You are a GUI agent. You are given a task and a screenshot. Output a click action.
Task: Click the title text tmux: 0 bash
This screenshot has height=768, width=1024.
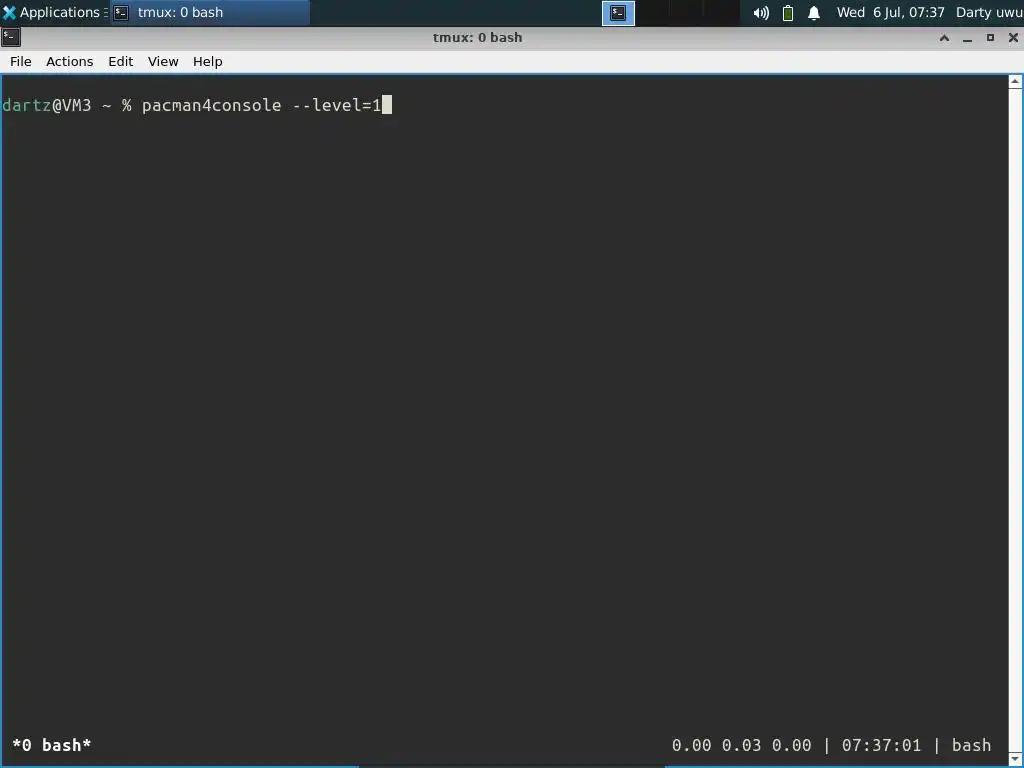477,37
